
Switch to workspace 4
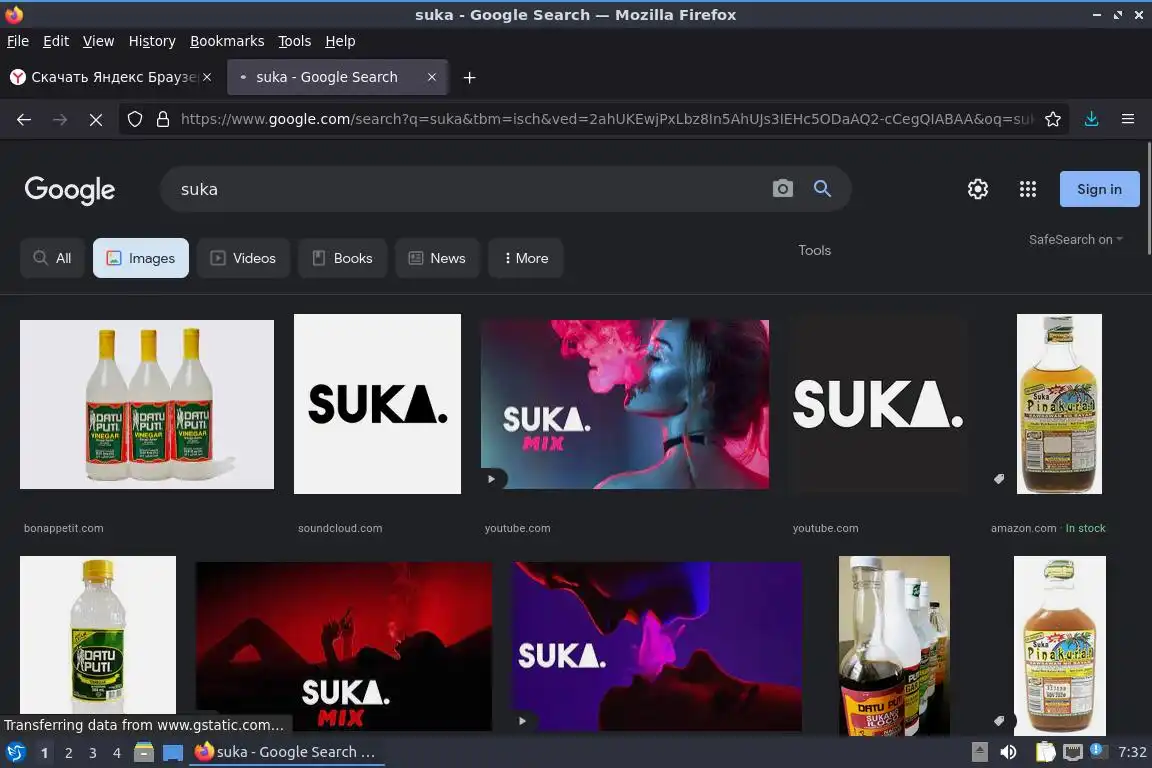click(117, 753)
